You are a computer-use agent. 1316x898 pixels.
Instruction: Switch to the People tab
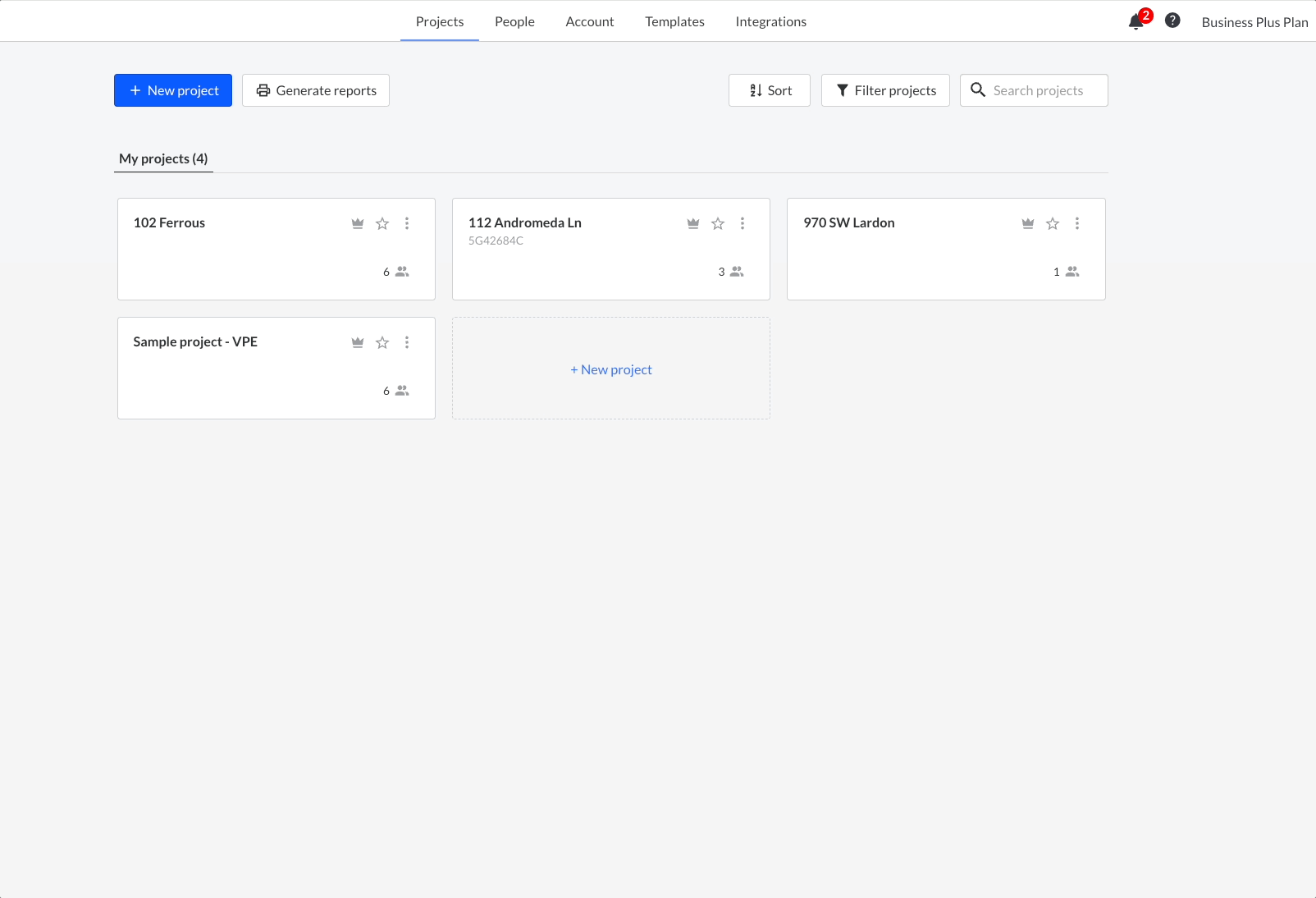[x=514, y=21]
